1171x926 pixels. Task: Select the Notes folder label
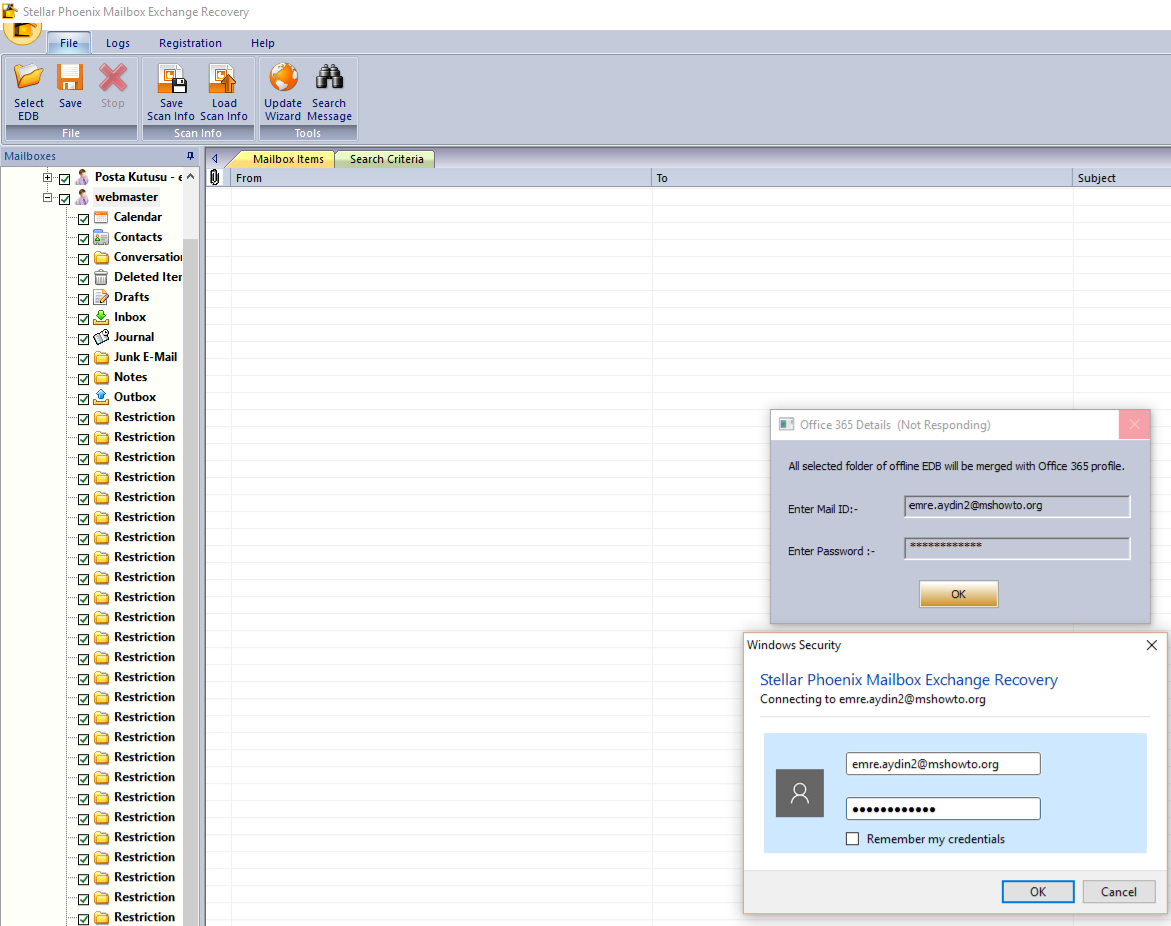(131, 377)
